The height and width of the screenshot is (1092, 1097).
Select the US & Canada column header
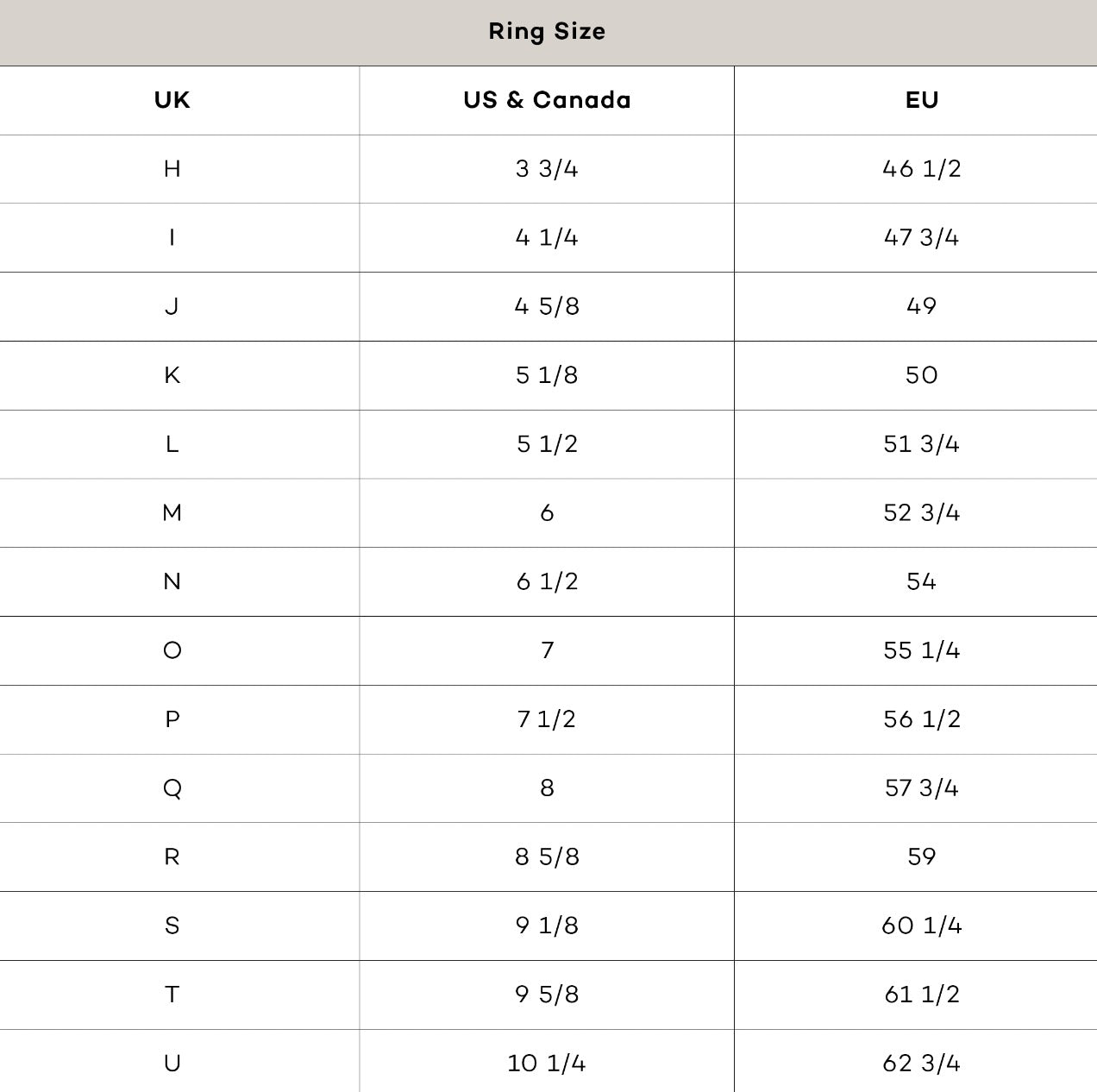[547, 100]
